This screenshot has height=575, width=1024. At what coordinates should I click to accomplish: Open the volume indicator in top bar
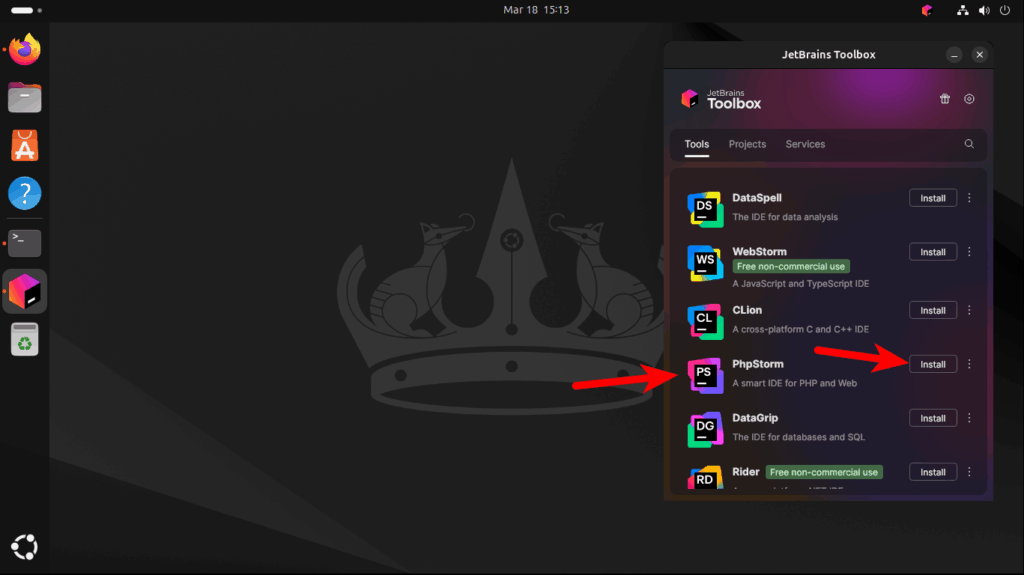984,10
